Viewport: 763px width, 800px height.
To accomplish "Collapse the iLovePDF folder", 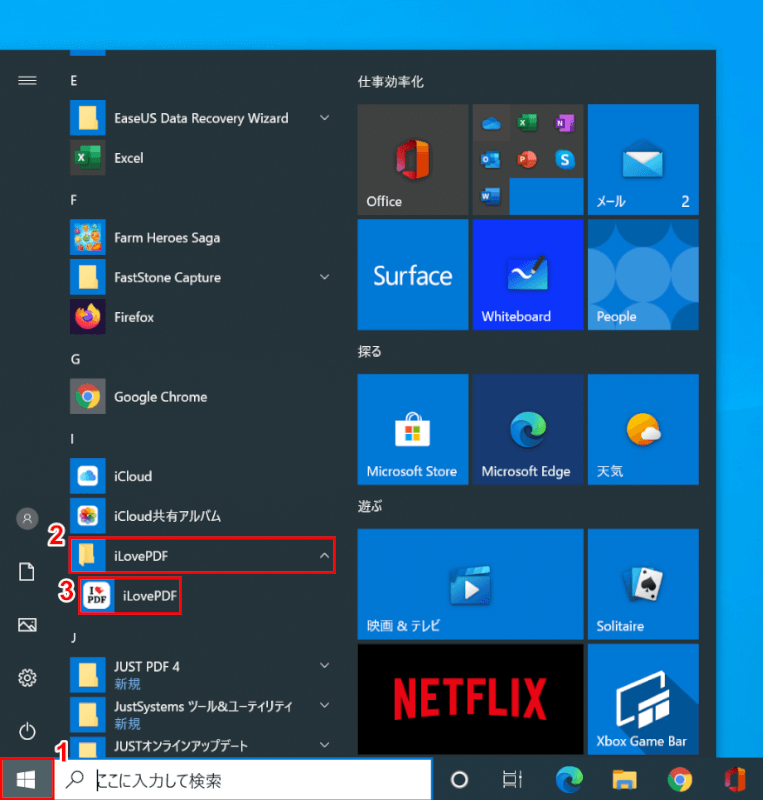I will (324, 553).
